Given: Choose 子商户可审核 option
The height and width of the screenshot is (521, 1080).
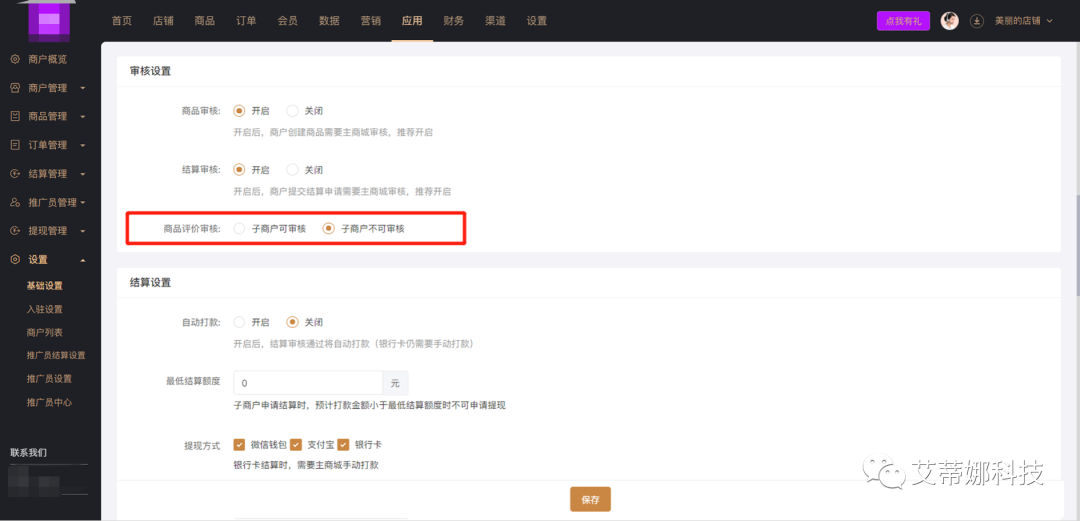Looking at the screenshot, I should [239, 229].
